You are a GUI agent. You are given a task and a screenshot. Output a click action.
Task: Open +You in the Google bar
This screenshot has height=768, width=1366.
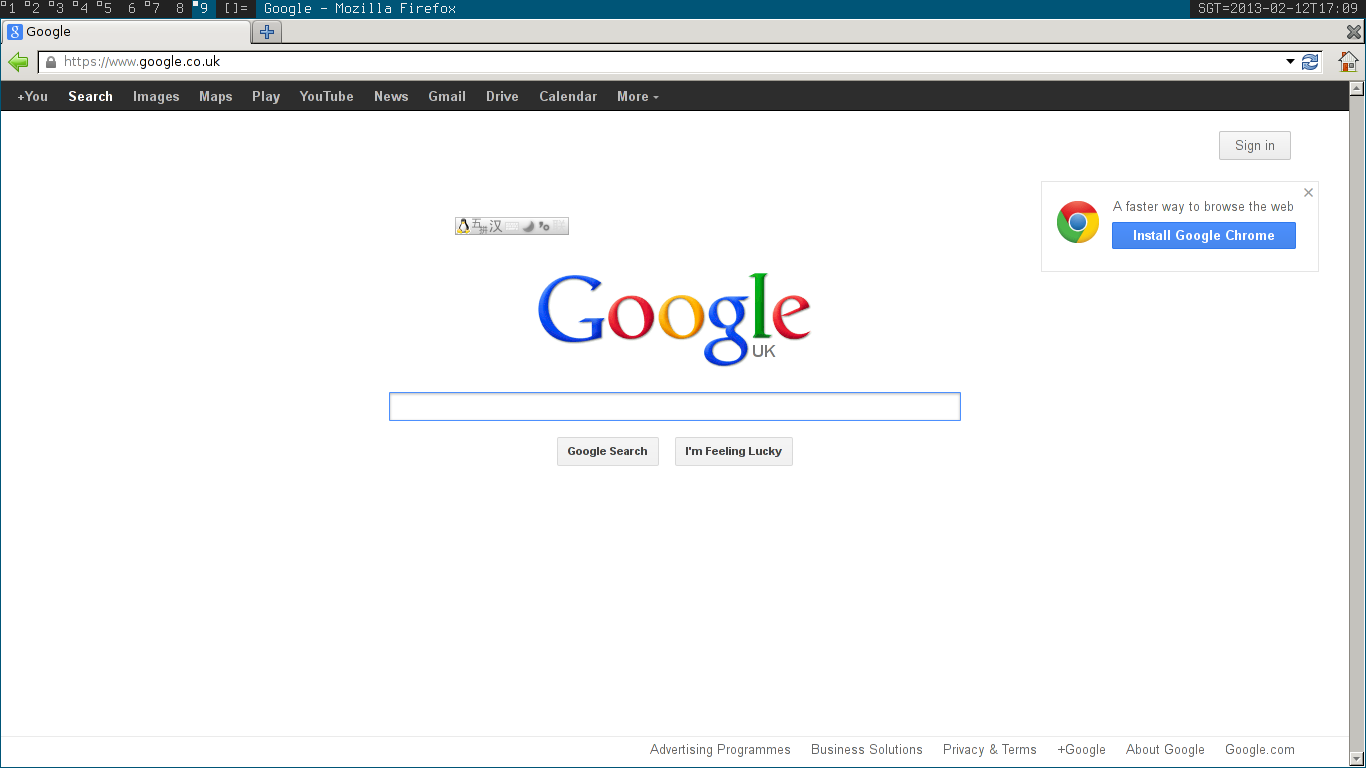(33, 97)
